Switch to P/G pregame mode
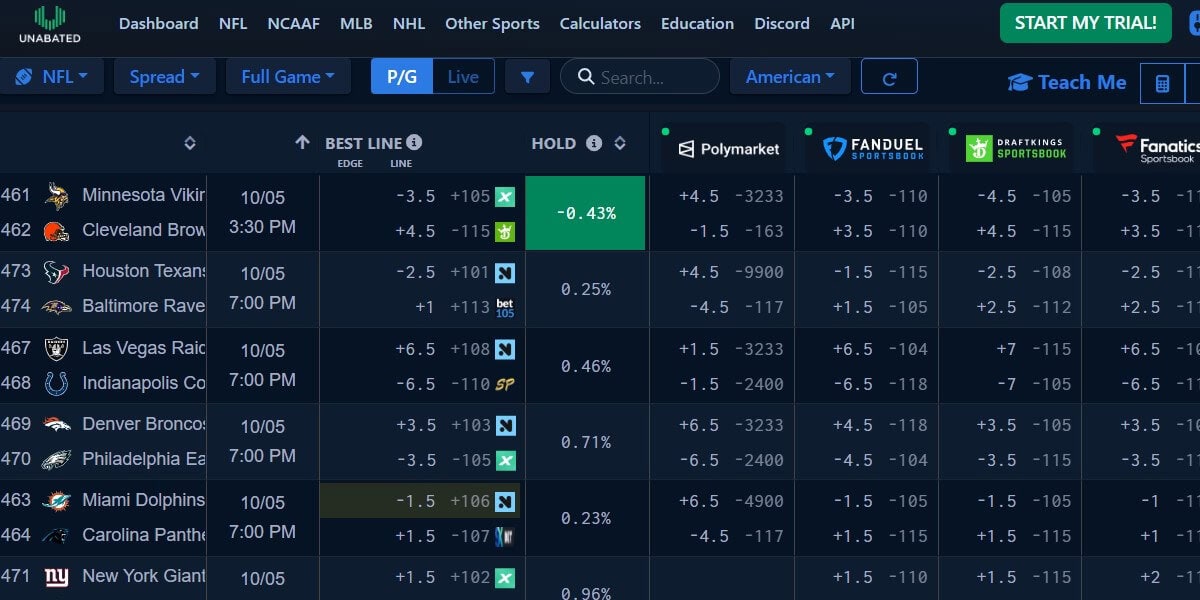The image size is (1200, 600). 402,77
